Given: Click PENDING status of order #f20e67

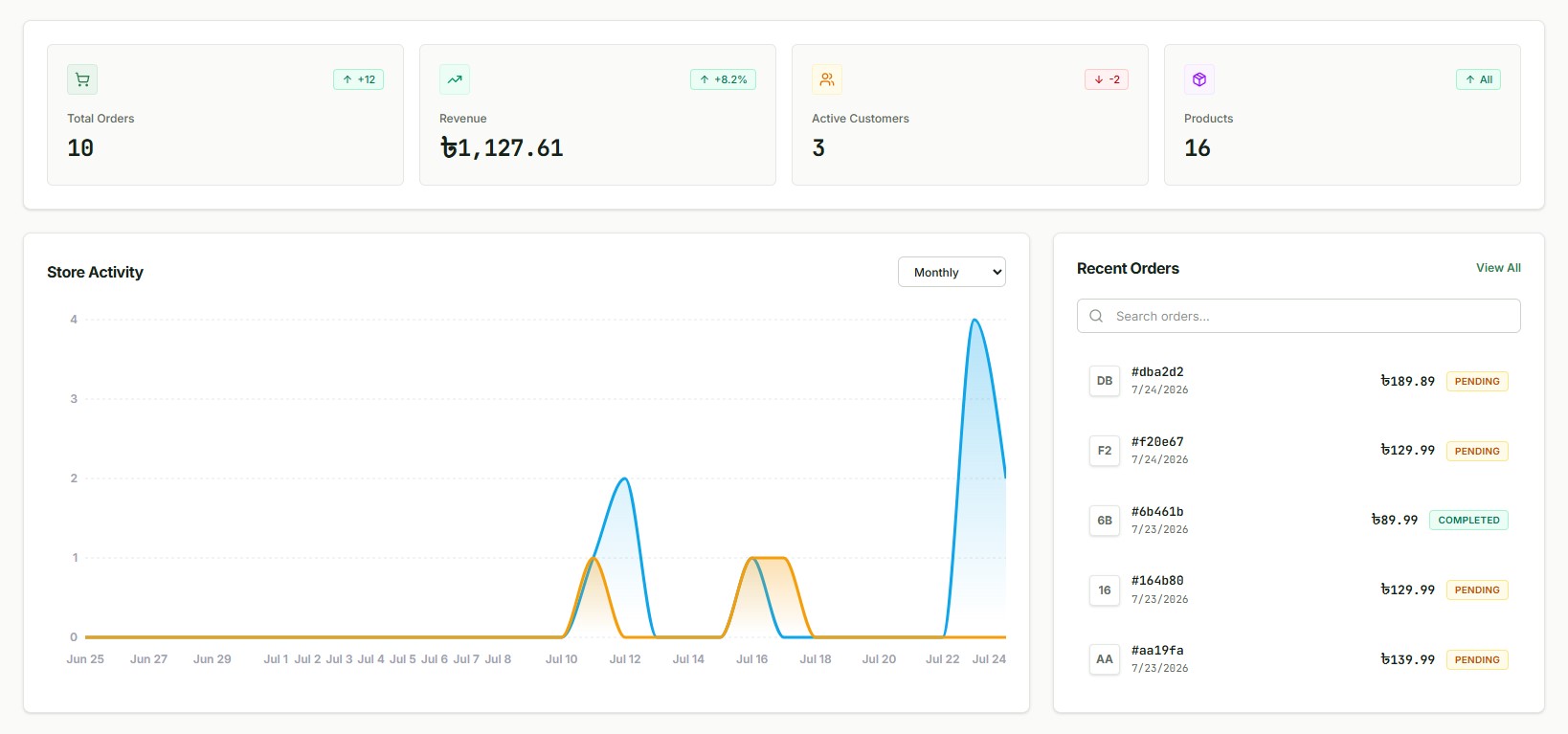Looking at the screenshot, I should (x=1477, y=451).
